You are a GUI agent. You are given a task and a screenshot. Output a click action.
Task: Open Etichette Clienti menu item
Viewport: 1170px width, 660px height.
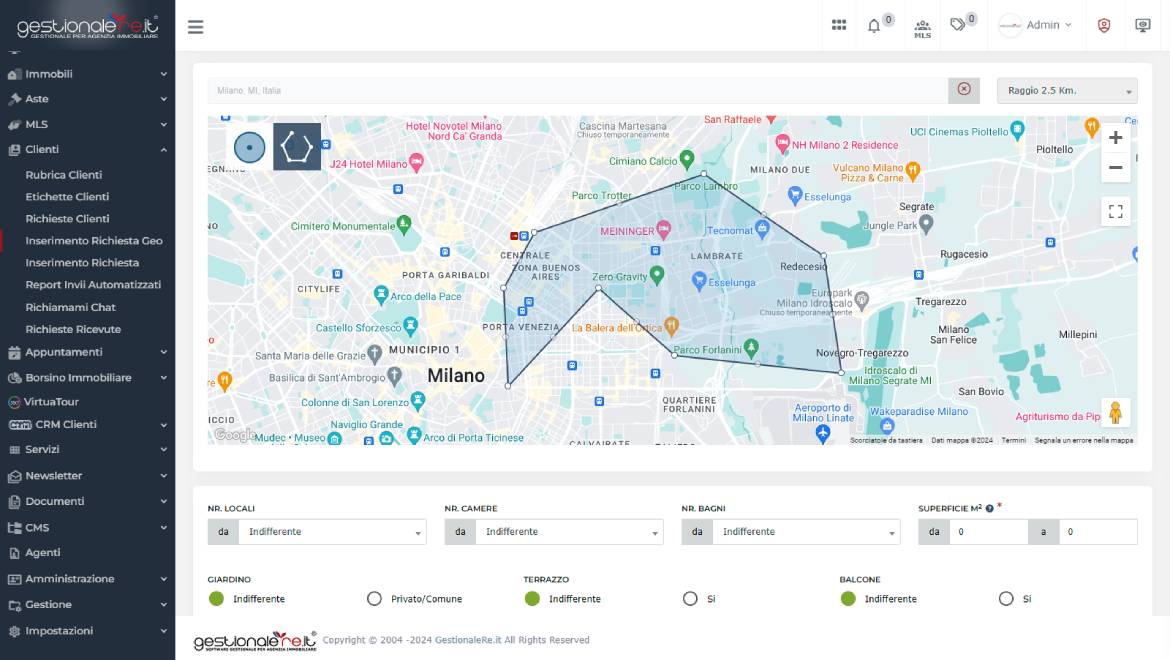[67, 197]
